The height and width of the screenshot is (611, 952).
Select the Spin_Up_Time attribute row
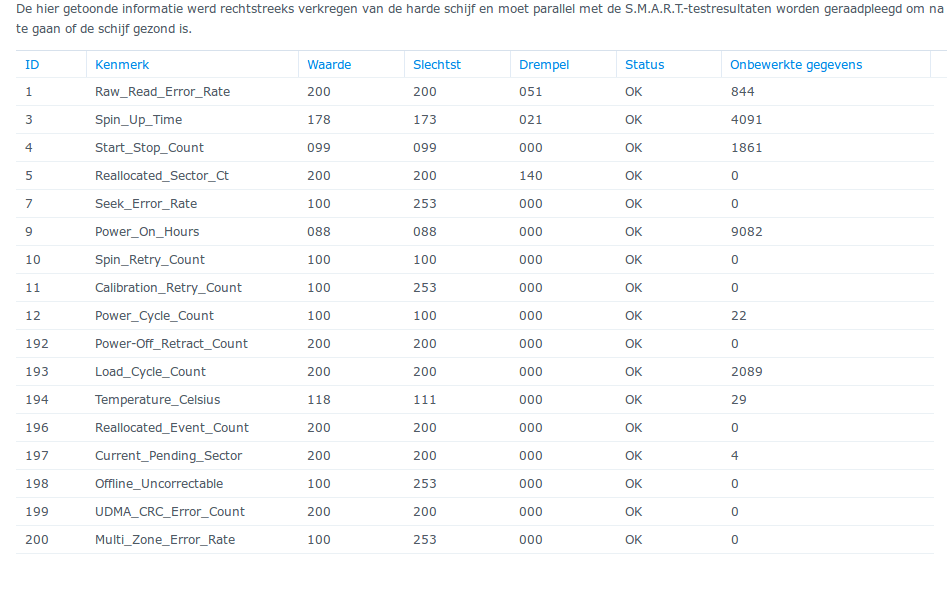pos(138,120)
